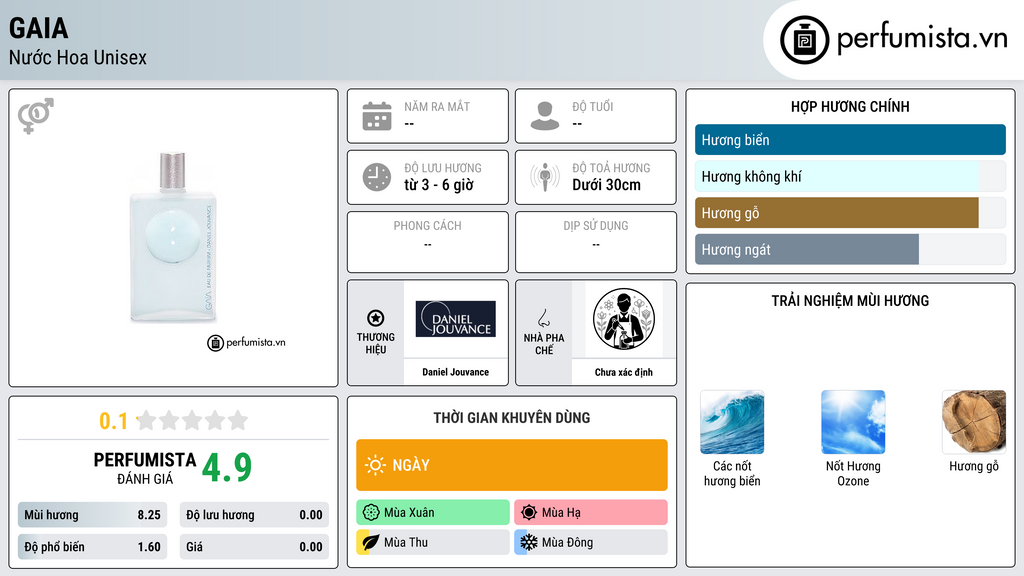Click the Trải nghiệm mùi hương heading
The height and width of the screenshot is (576, 1024).
[850, 301]
